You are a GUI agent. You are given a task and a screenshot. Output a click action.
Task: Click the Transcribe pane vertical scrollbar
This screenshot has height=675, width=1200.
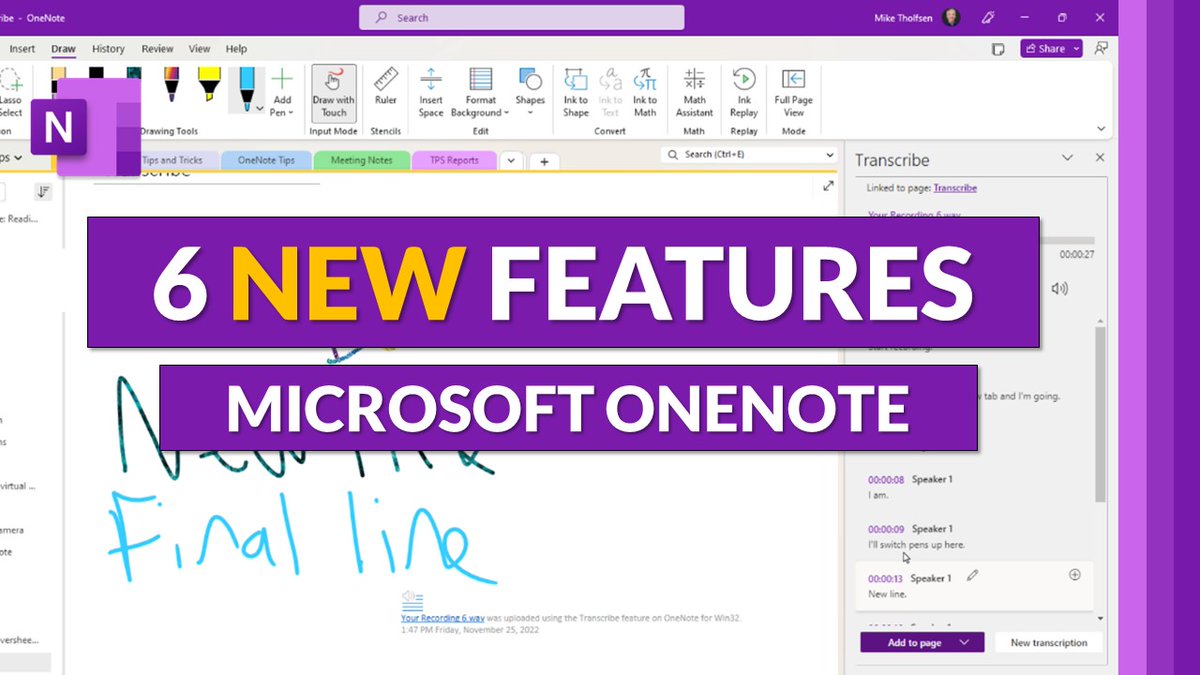[1100, 415]
